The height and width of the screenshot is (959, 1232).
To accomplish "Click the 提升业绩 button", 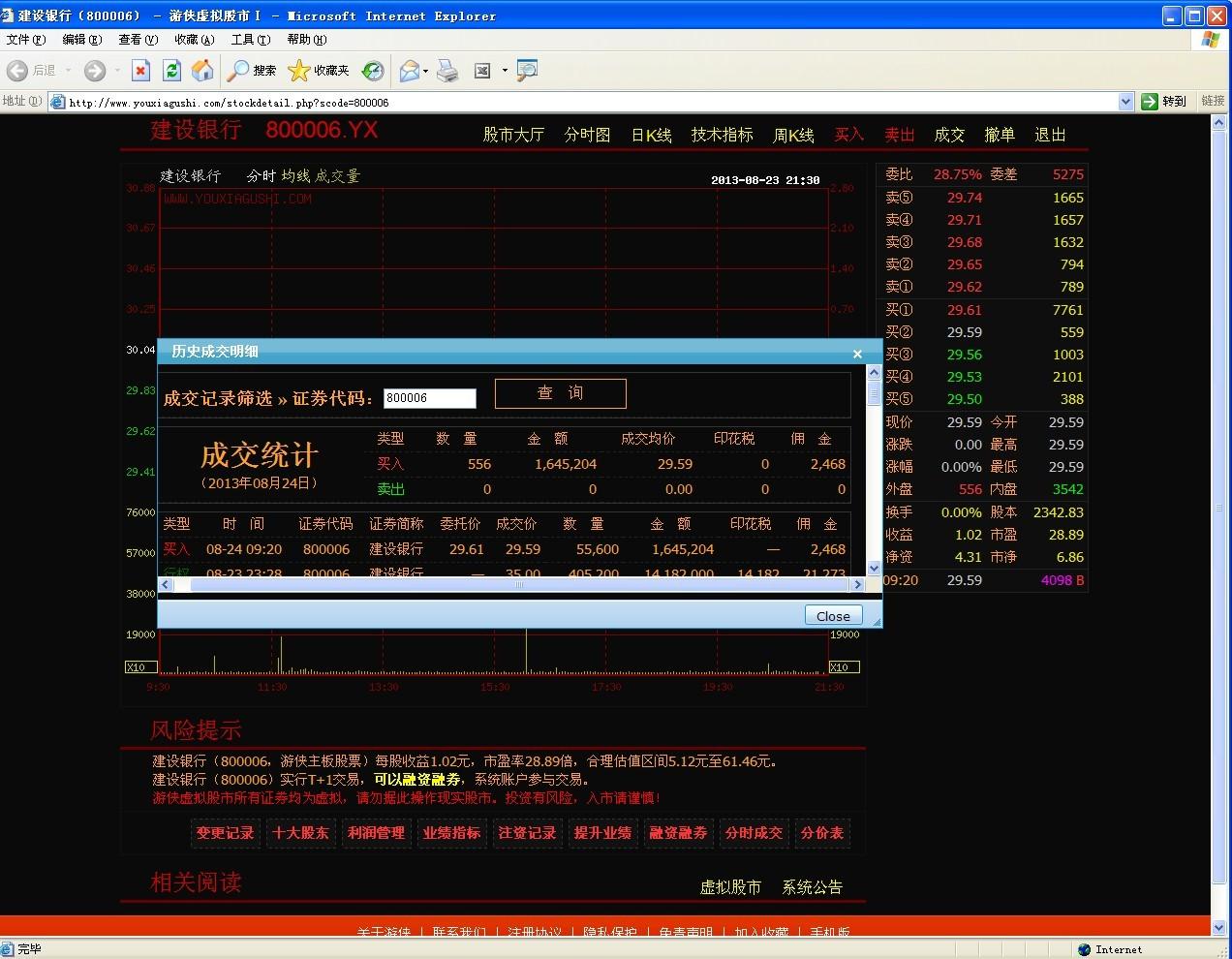I will point(602,833).
